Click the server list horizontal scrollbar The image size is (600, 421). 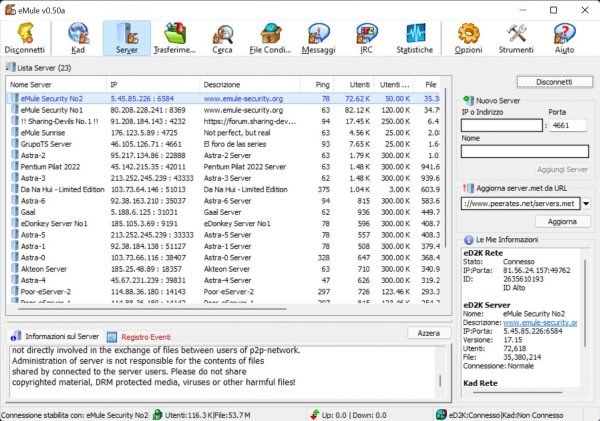152,308
